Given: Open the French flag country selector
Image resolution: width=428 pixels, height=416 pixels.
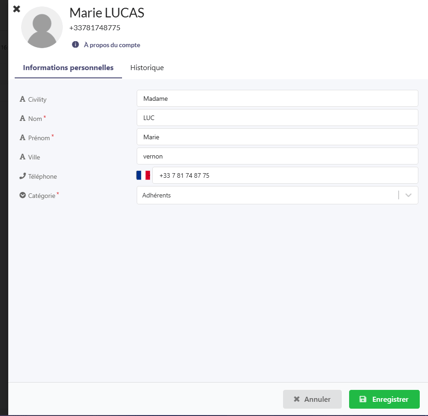Looking at the screenshot, I should [x=143, y=175].
